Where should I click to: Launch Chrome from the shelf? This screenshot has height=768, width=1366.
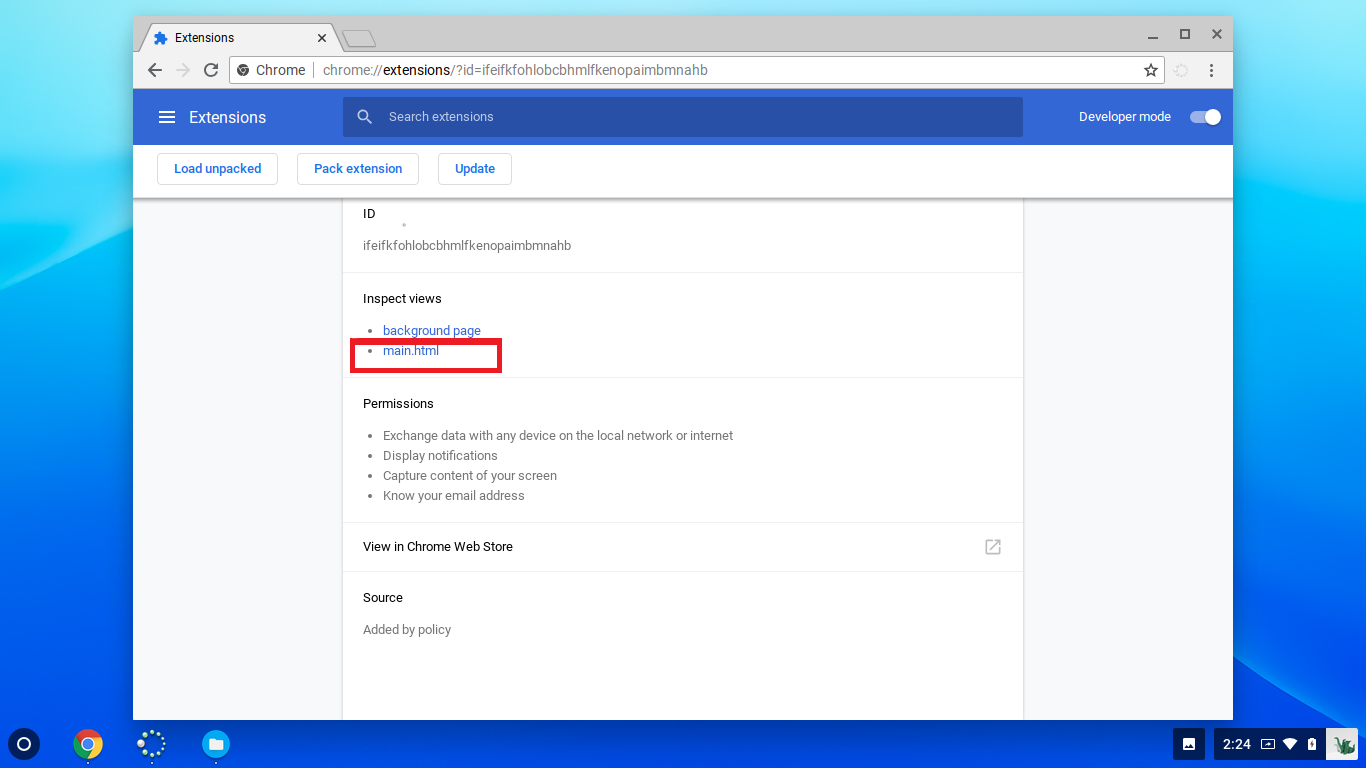pos(88,744)
